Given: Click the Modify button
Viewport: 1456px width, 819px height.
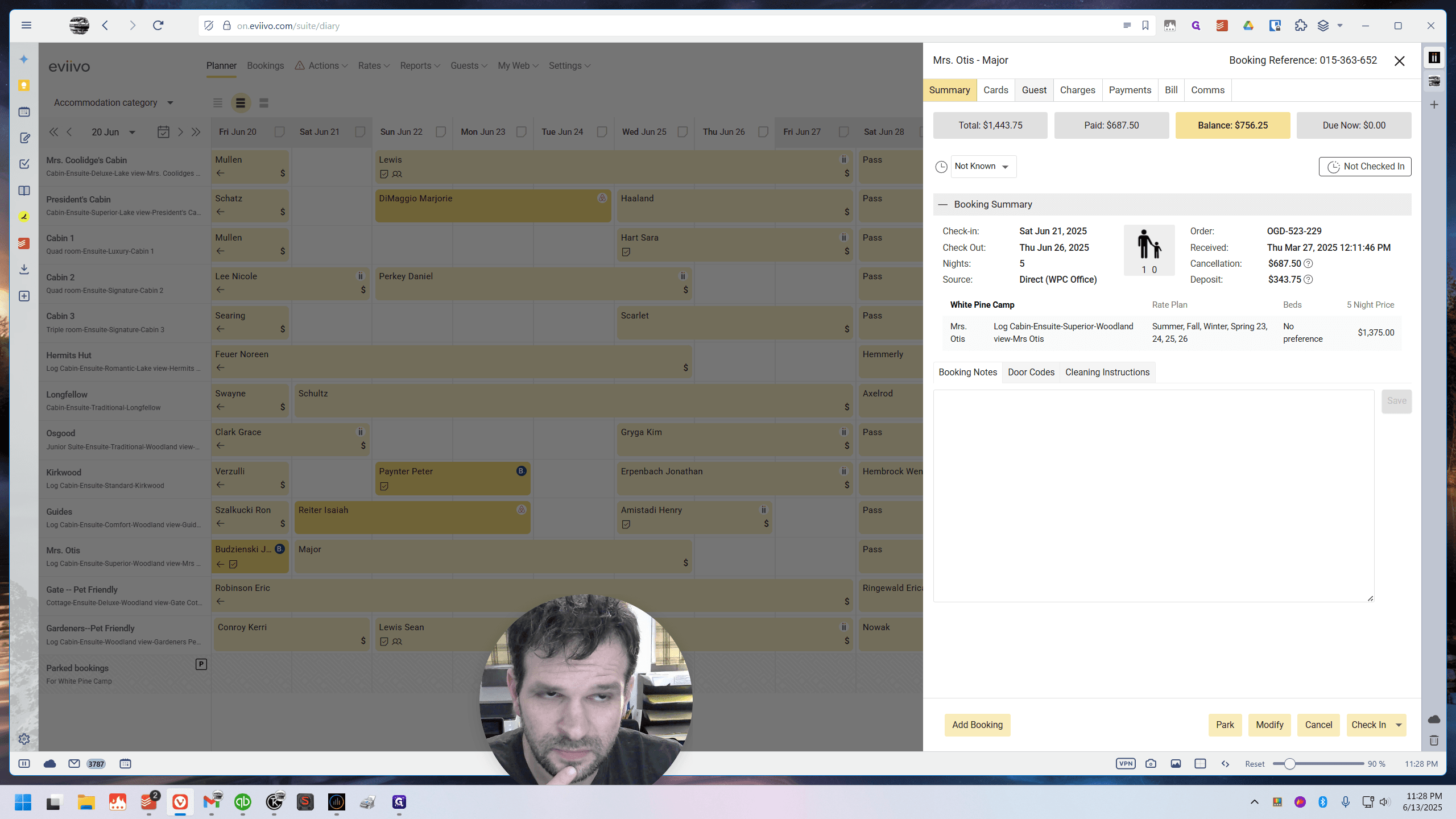Looking at the screenshot, I should [1269, 725].
